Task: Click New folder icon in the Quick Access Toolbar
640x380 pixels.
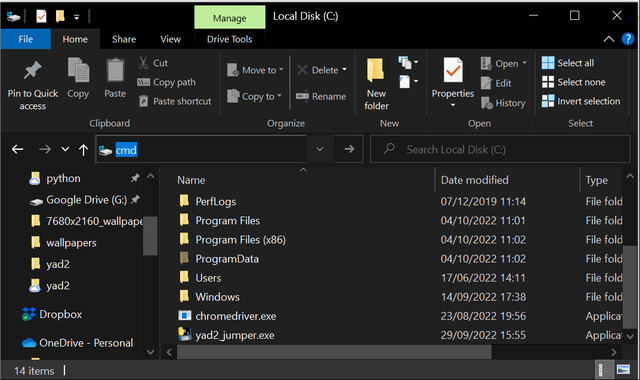Action: [60, 16]
